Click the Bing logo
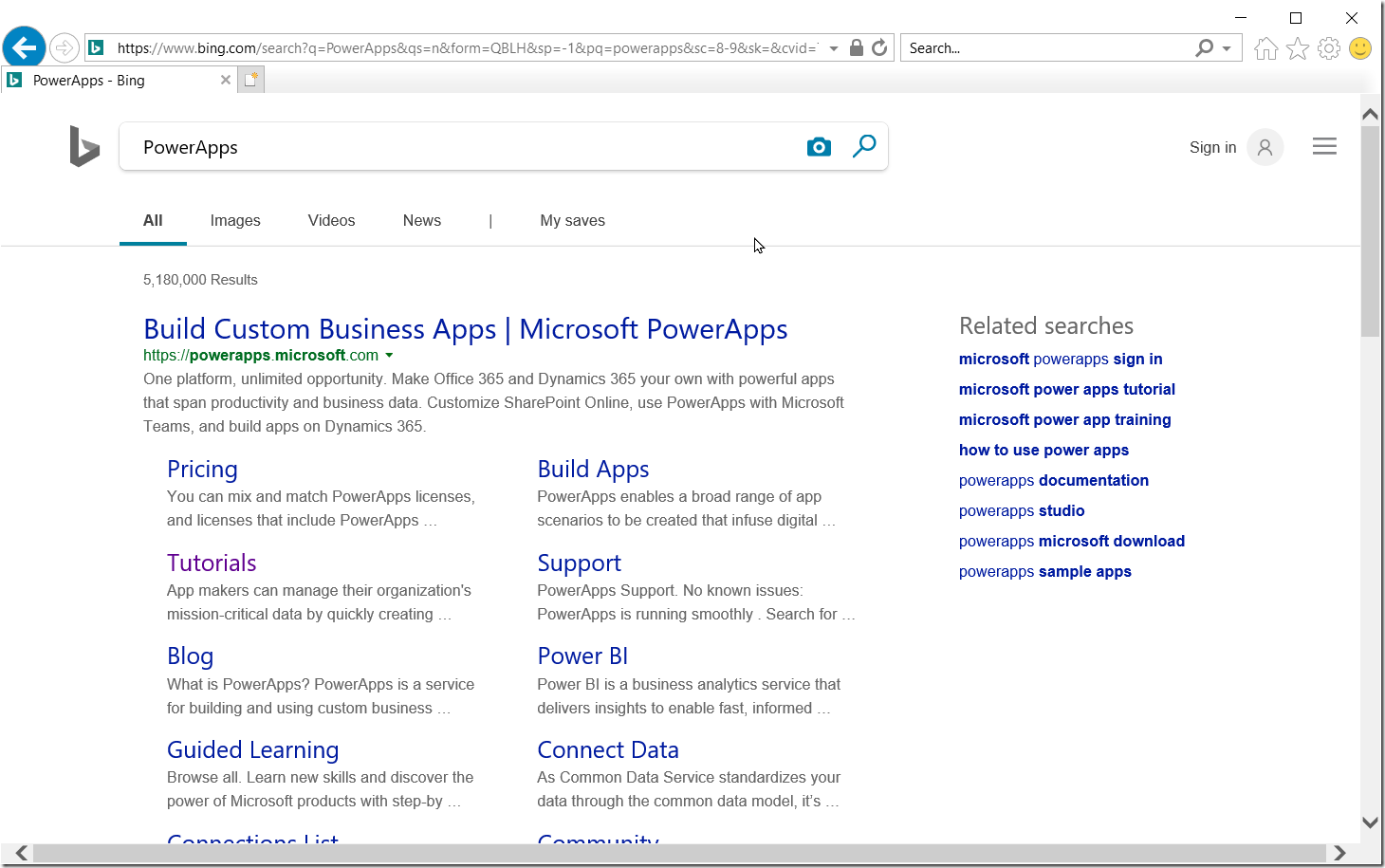This screenshot has height=868, width=1385. 84,146
